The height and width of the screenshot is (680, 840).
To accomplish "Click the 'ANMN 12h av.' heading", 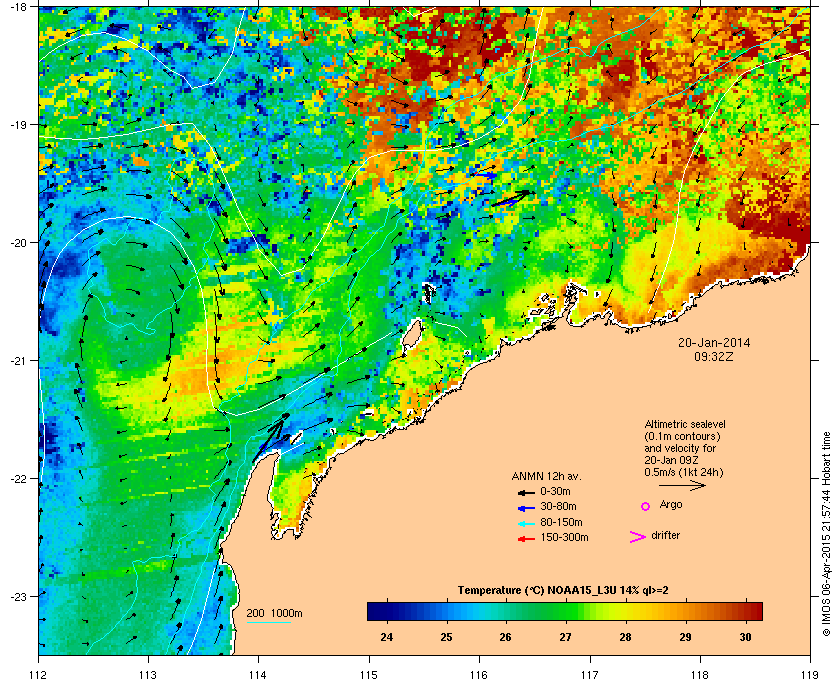I will click(546, 476).
